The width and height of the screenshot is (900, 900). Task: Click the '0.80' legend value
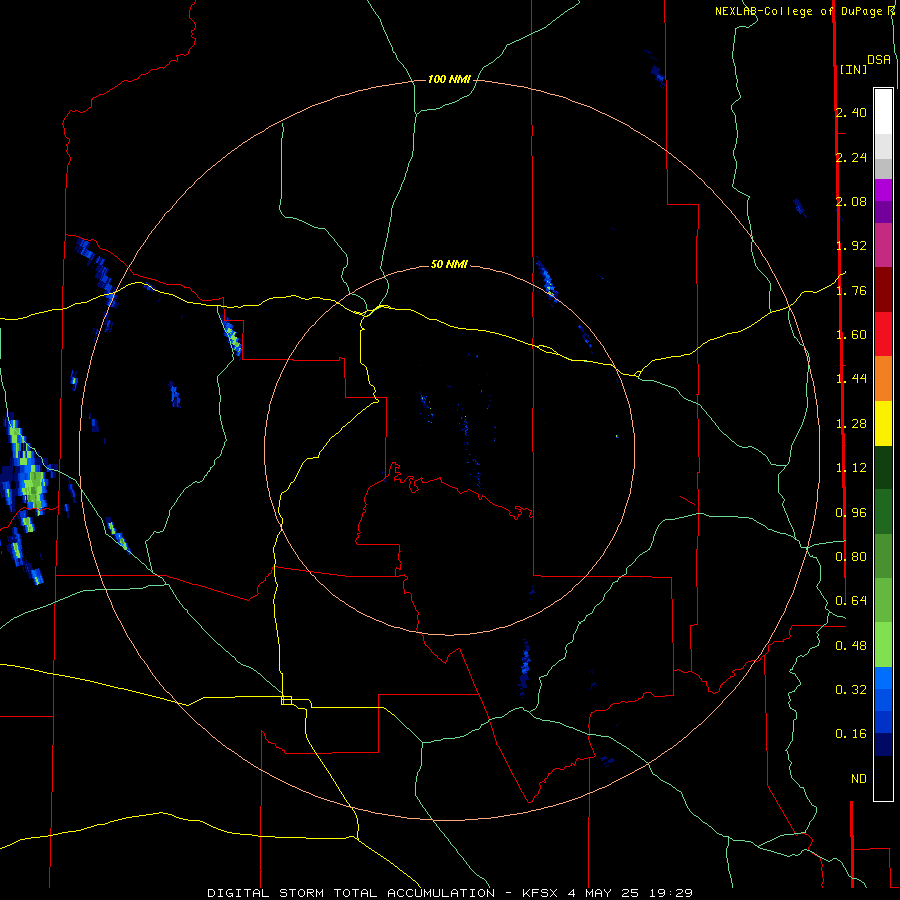pos(851,557)
